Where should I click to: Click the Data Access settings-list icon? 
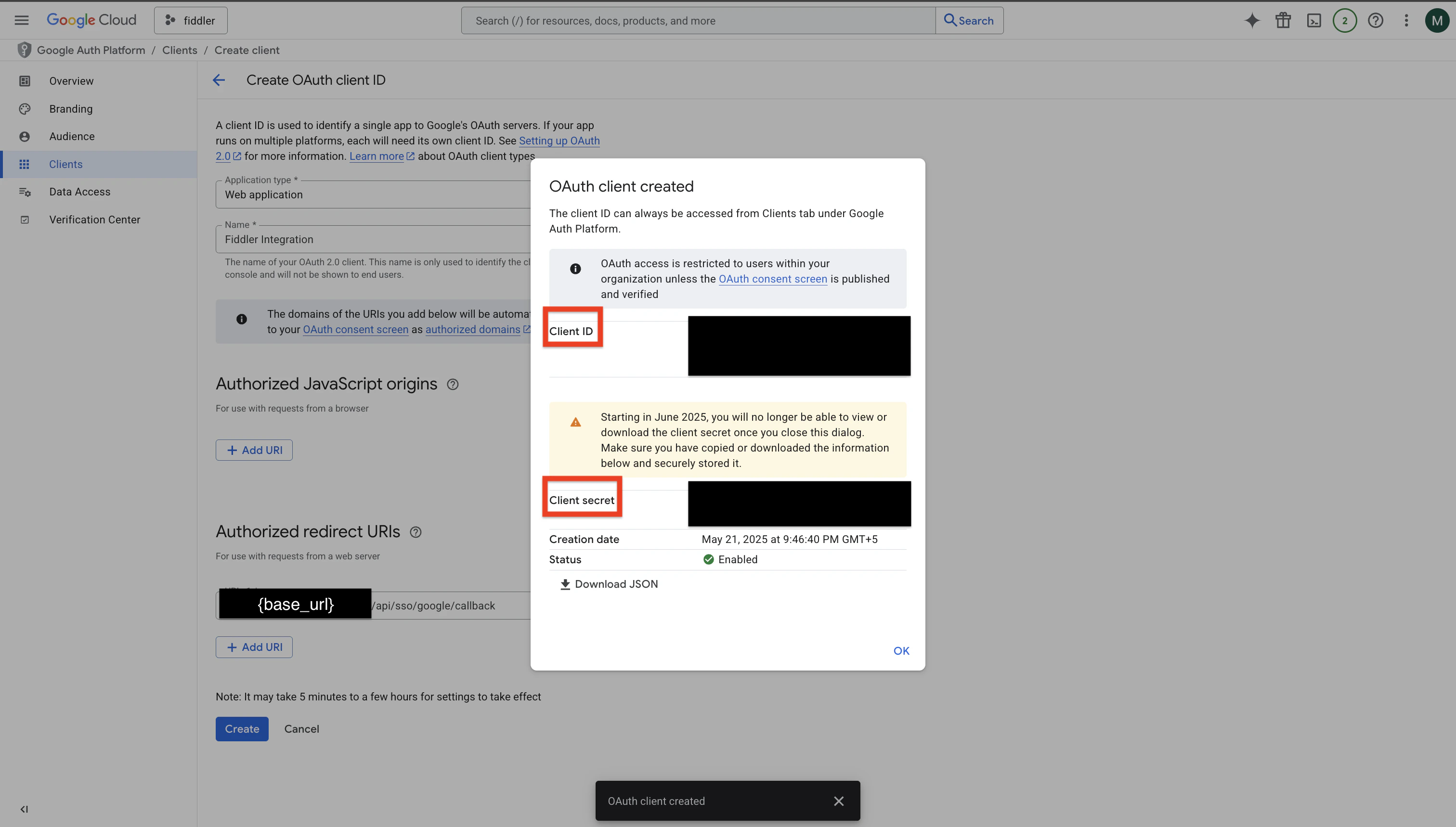tap(25, 192)
